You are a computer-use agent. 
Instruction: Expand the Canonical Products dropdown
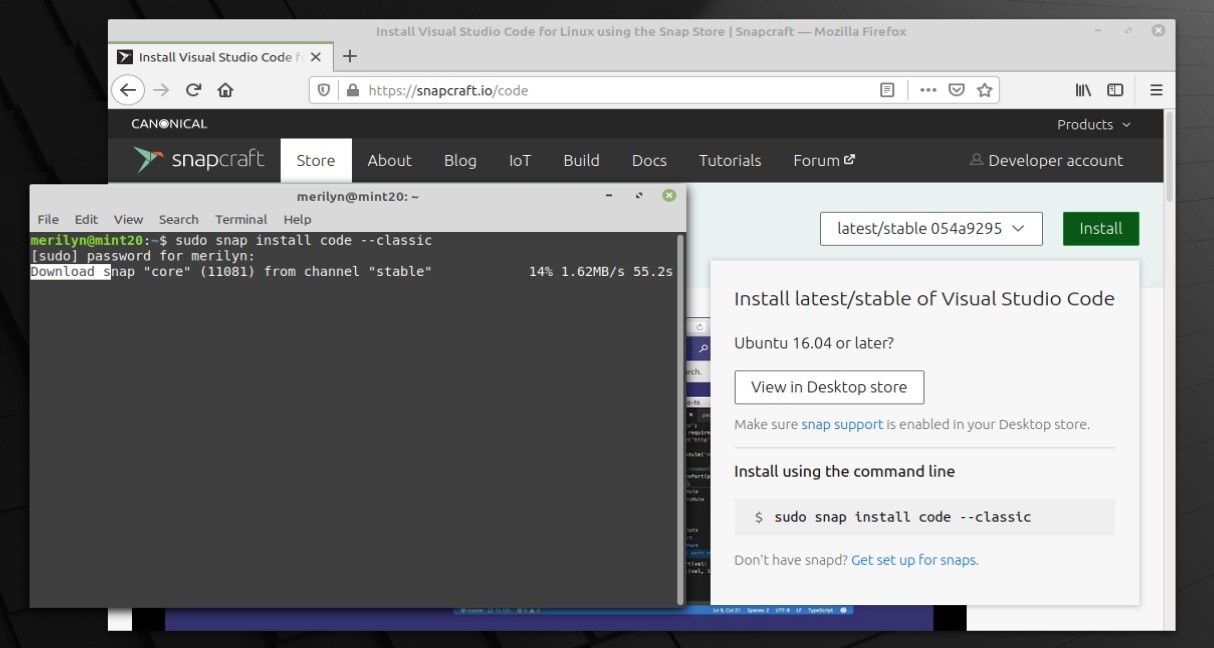1094,124
